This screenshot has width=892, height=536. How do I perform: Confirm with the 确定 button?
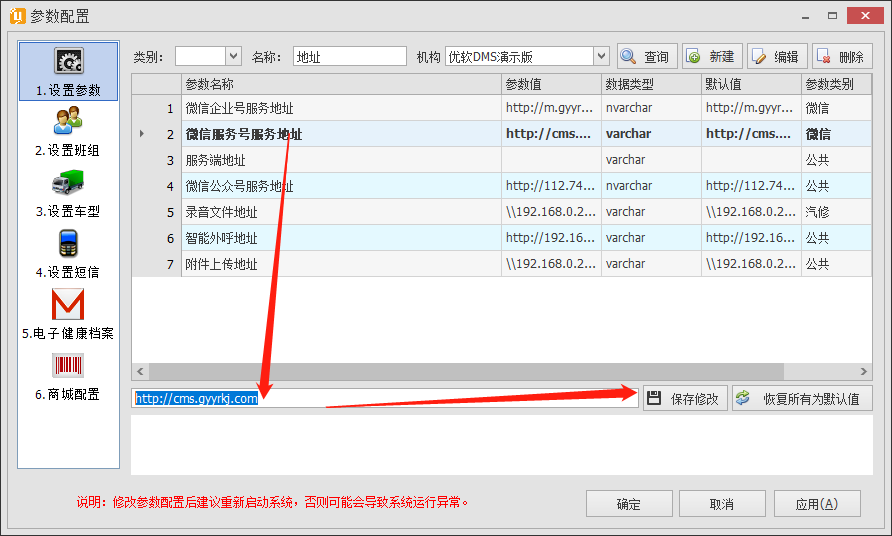[x=629, y=504]
